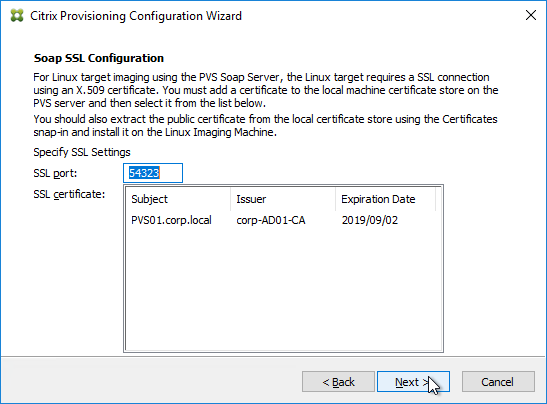Click the Soap SSL Configuration heading

(x=99, y=58)
